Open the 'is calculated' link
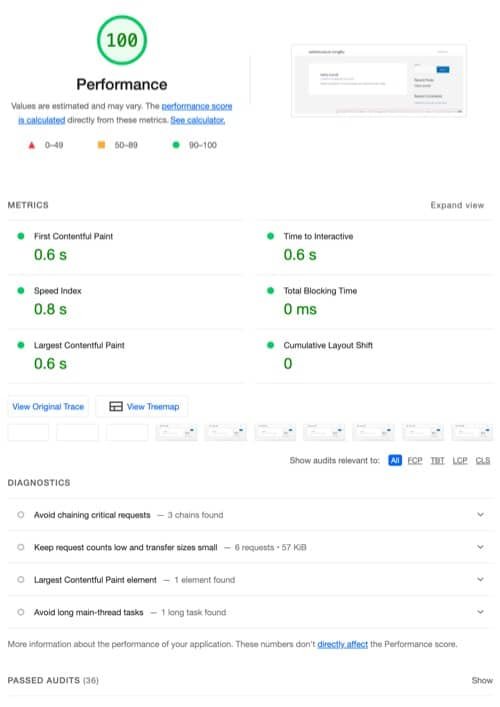This screenshot has width=500, height=707. coord(41,120)
